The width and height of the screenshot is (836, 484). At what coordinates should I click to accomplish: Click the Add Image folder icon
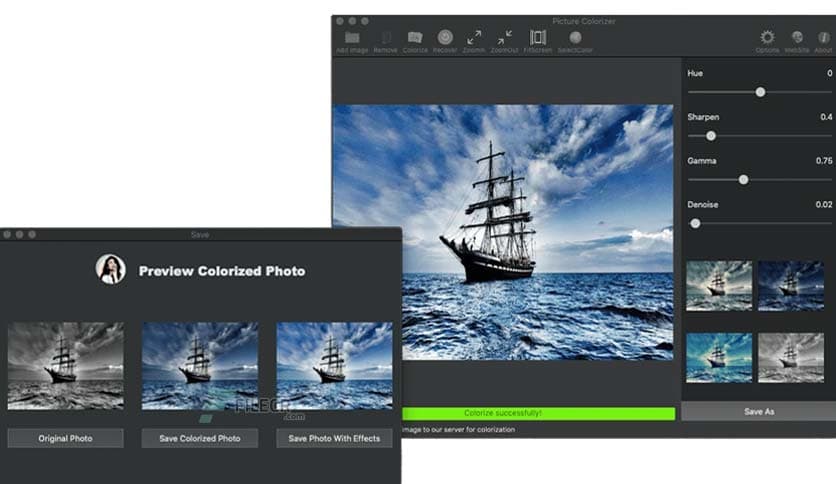352,37
